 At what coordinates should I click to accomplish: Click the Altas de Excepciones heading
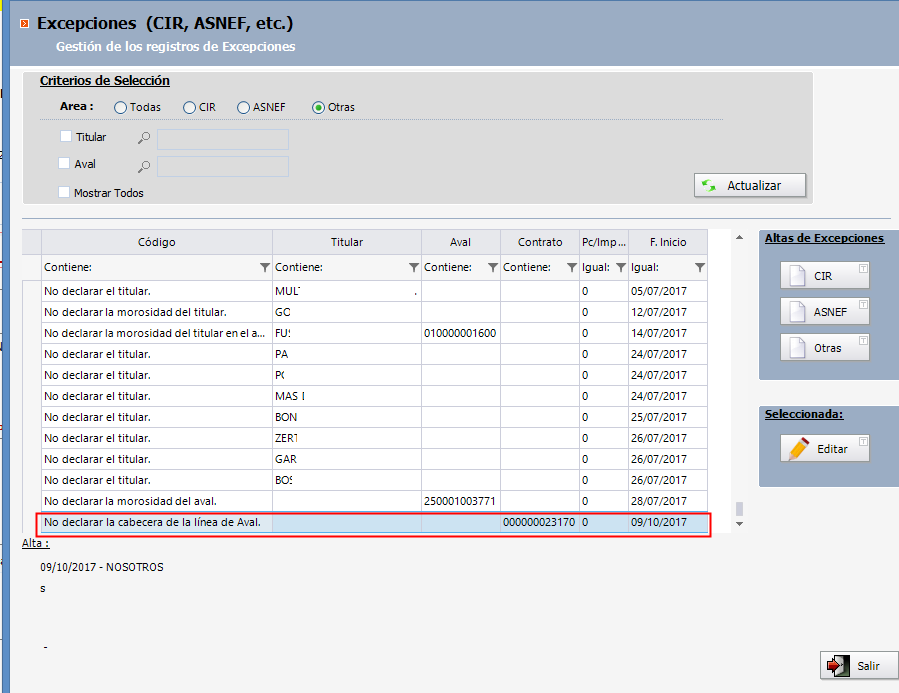pos(824,238)
